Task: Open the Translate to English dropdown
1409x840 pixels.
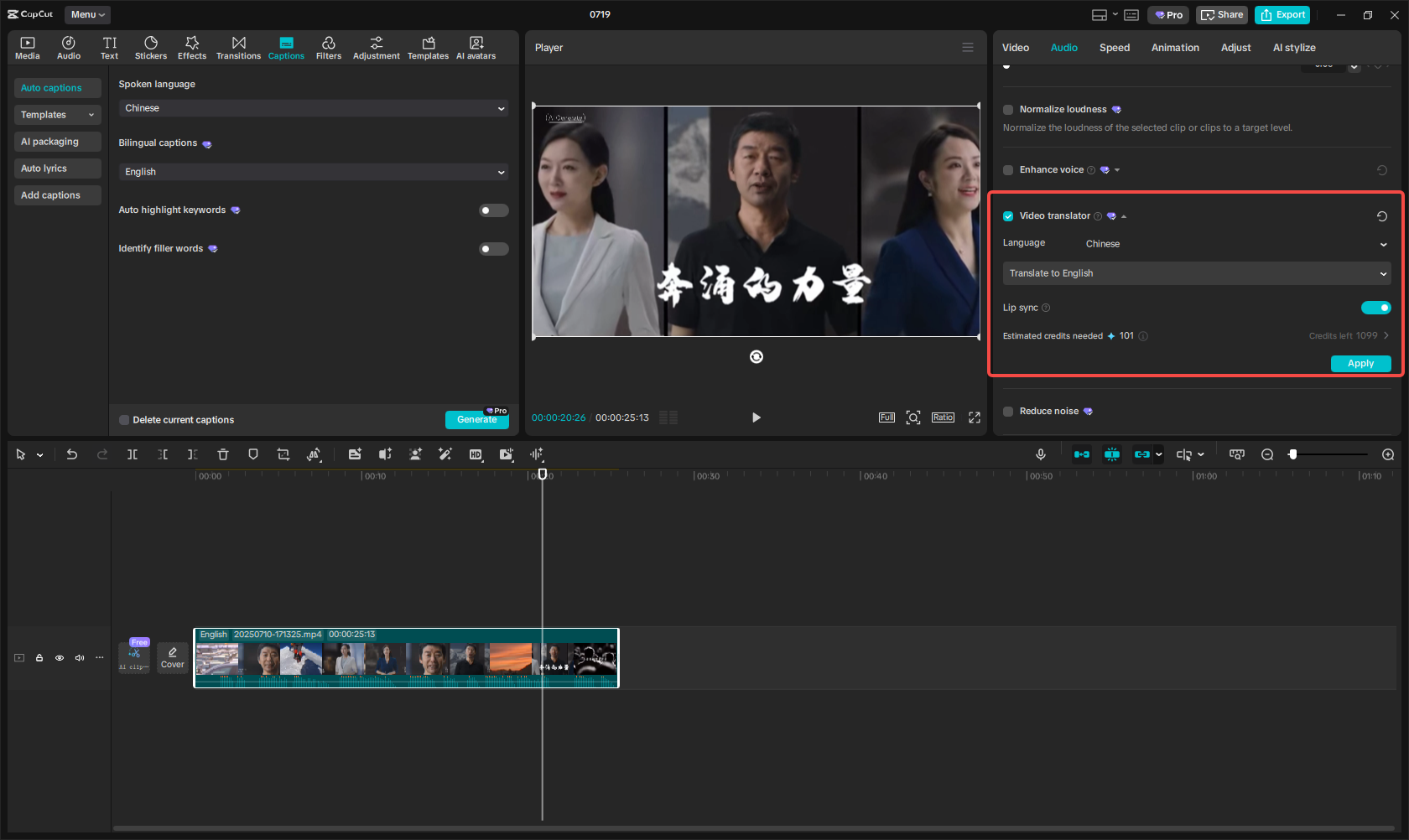Action: pos(1196,272)
